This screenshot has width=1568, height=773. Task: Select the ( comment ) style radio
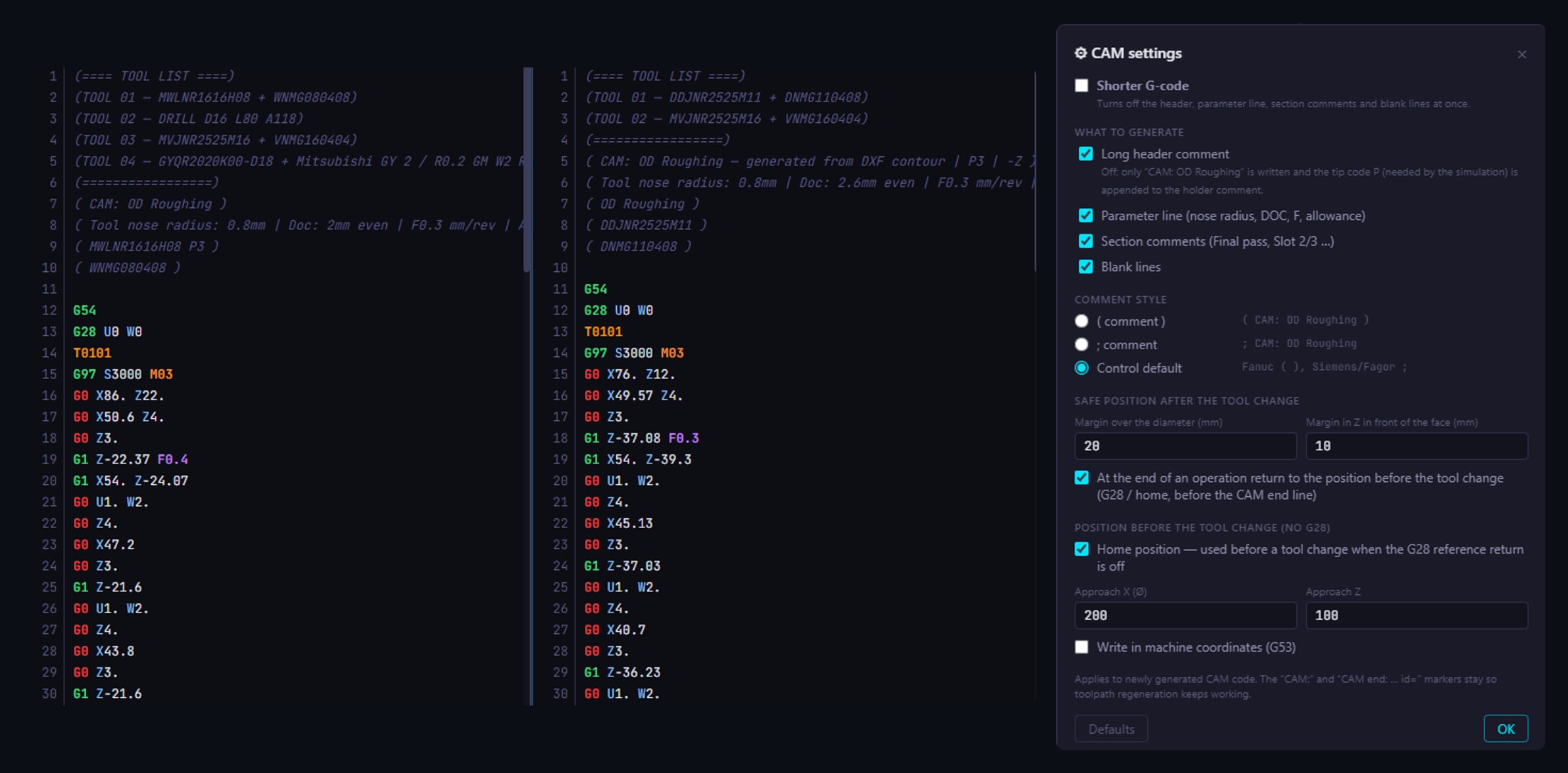1081,321
